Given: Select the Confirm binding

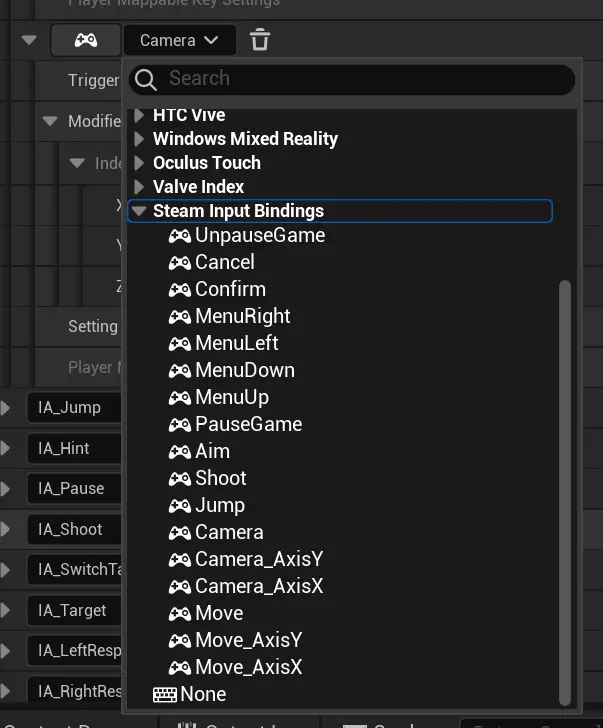Looking at the screenshot, I should tap(230, 289).
